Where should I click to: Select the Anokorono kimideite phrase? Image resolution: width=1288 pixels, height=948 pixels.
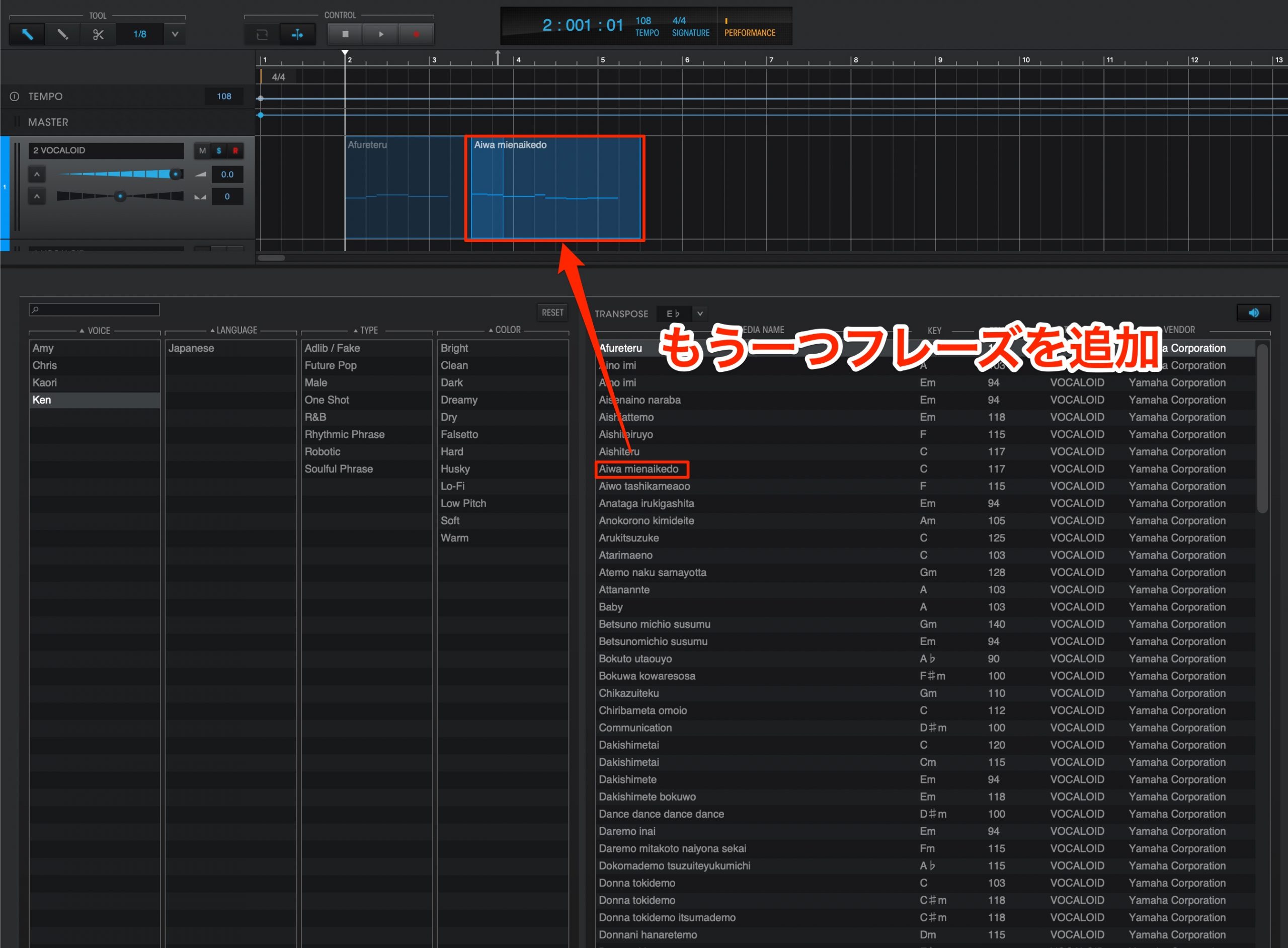(925, 520)
